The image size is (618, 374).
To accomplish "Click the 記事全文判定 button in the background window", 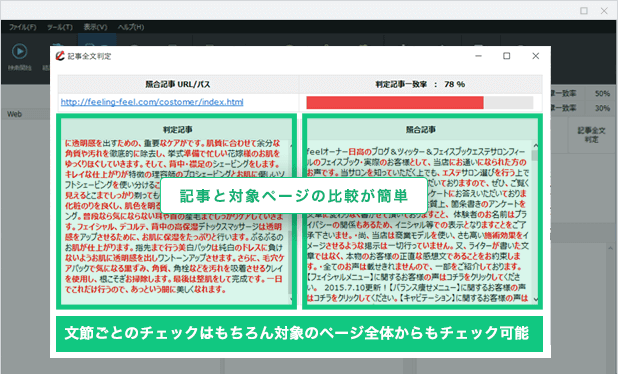I will click(x=591, y=135).
